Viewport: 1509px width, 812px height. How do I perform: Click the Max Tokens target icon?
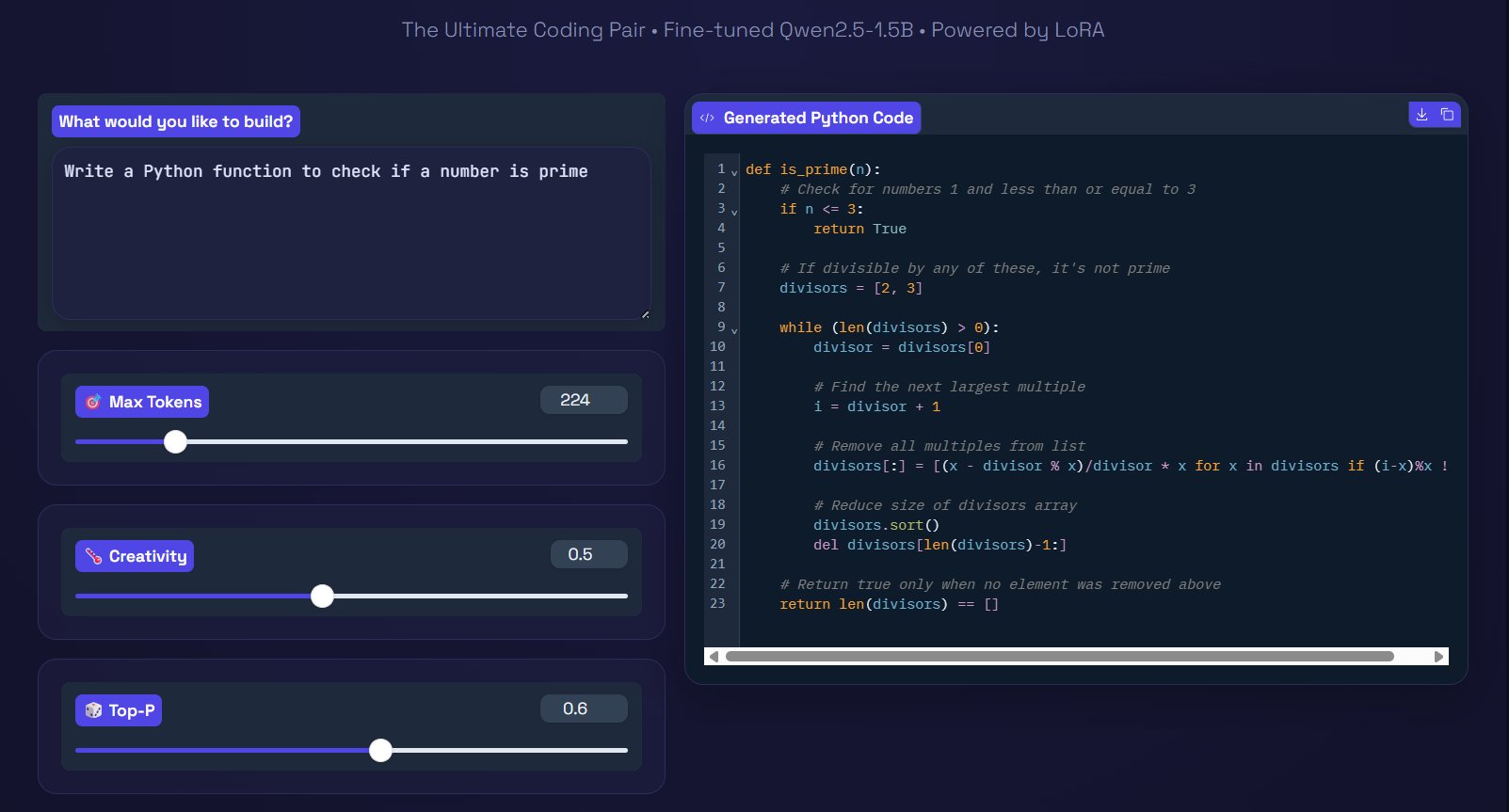pyautogui.click(x=93, y=403)
